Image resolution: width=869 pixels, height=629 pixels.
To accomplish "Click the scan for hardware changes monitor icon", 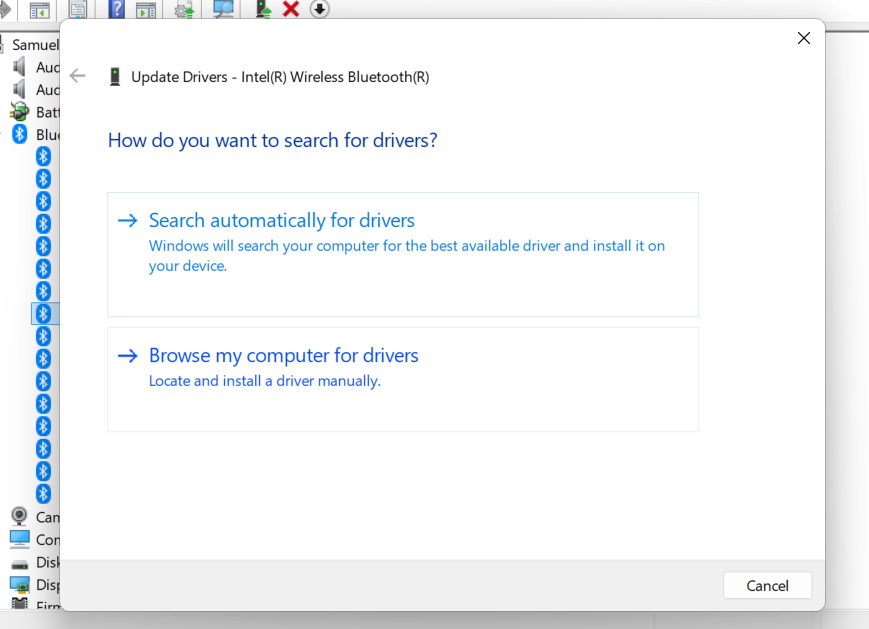I will (x=223, y=9).
